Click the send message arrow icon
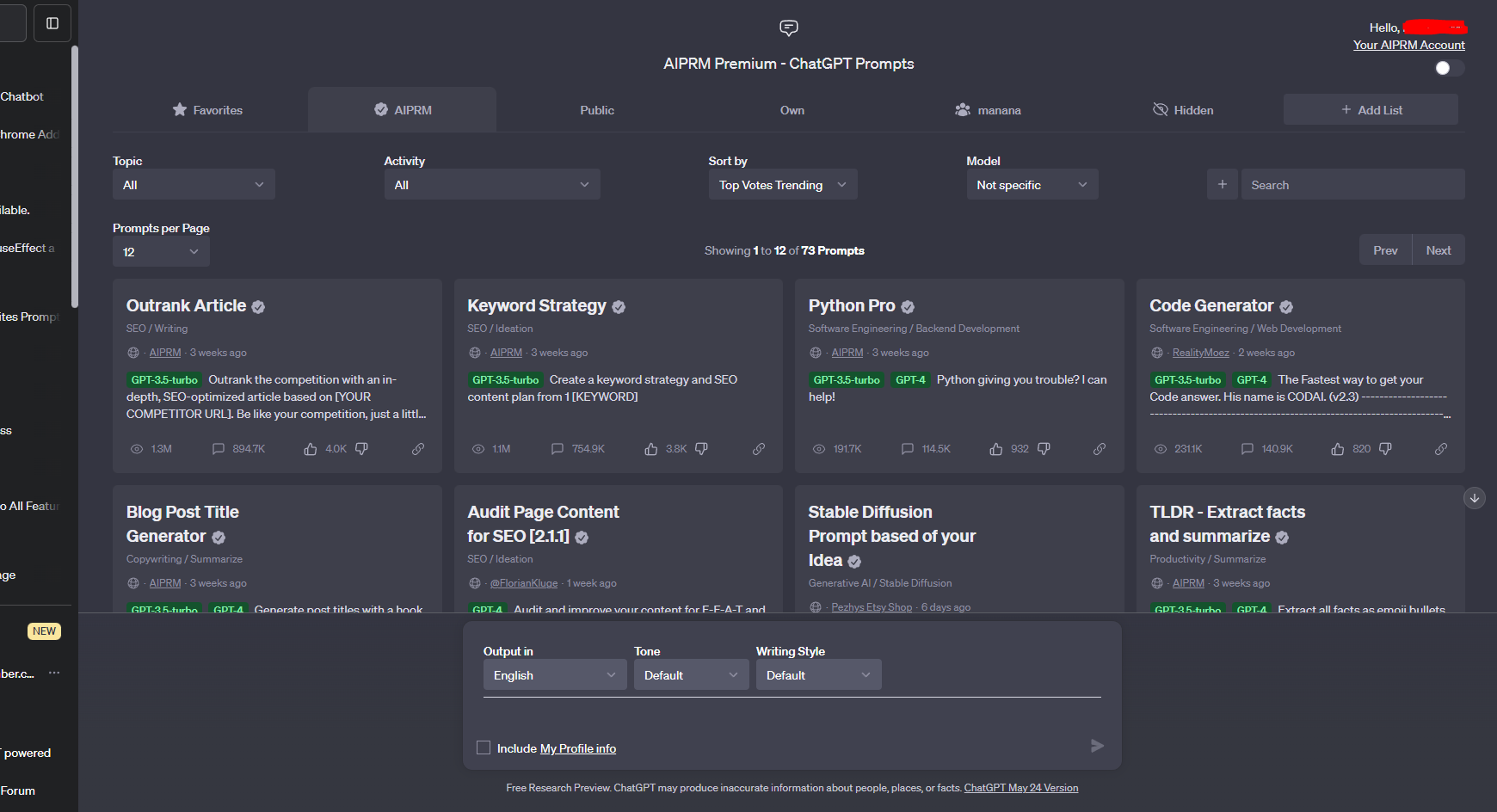The width and height of the screenshot is (1497, 812). coord(1097,746)
